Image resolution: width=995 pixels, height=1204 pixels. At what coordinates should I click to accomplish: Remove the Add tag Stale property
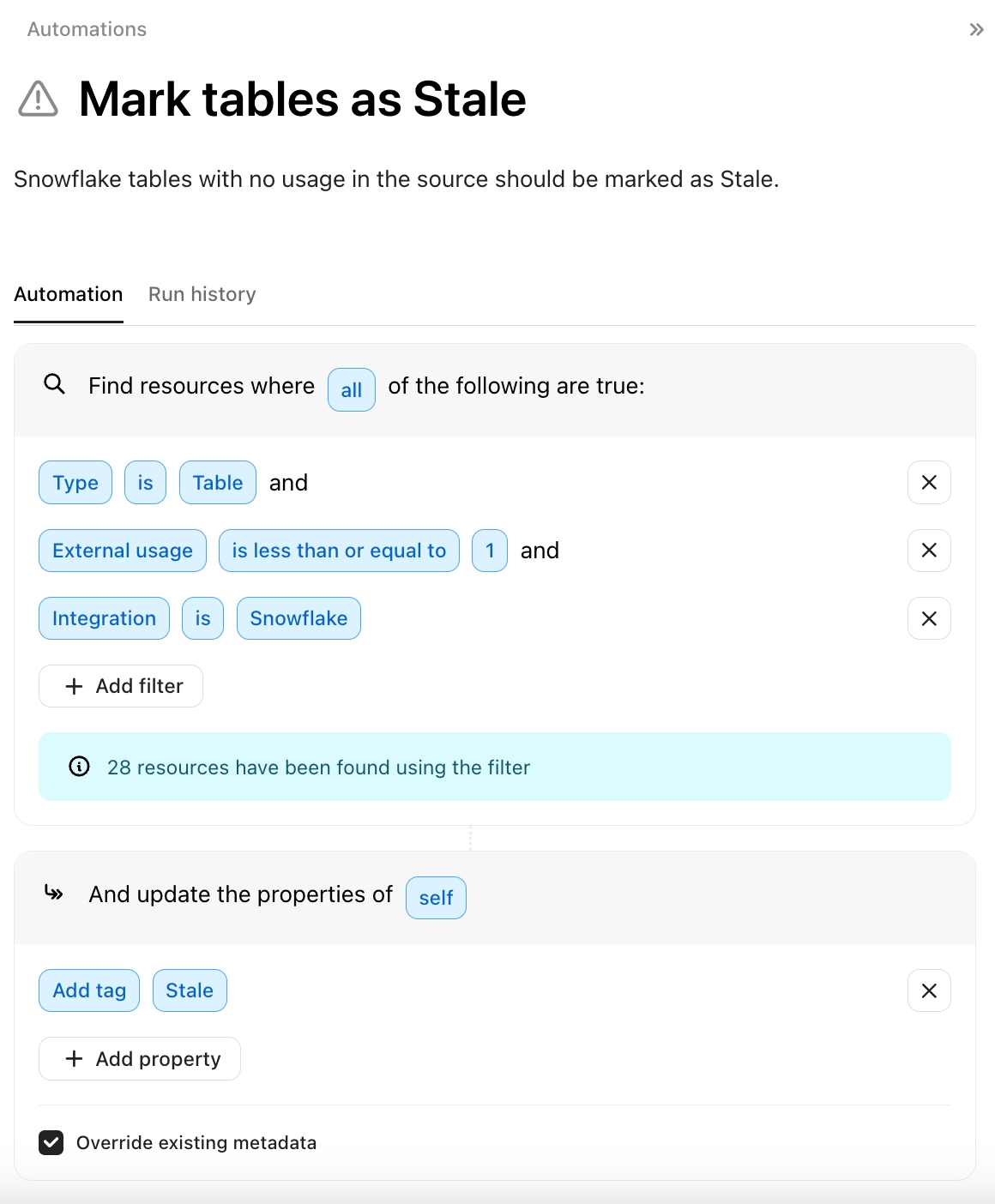click(x=929, y=990)
